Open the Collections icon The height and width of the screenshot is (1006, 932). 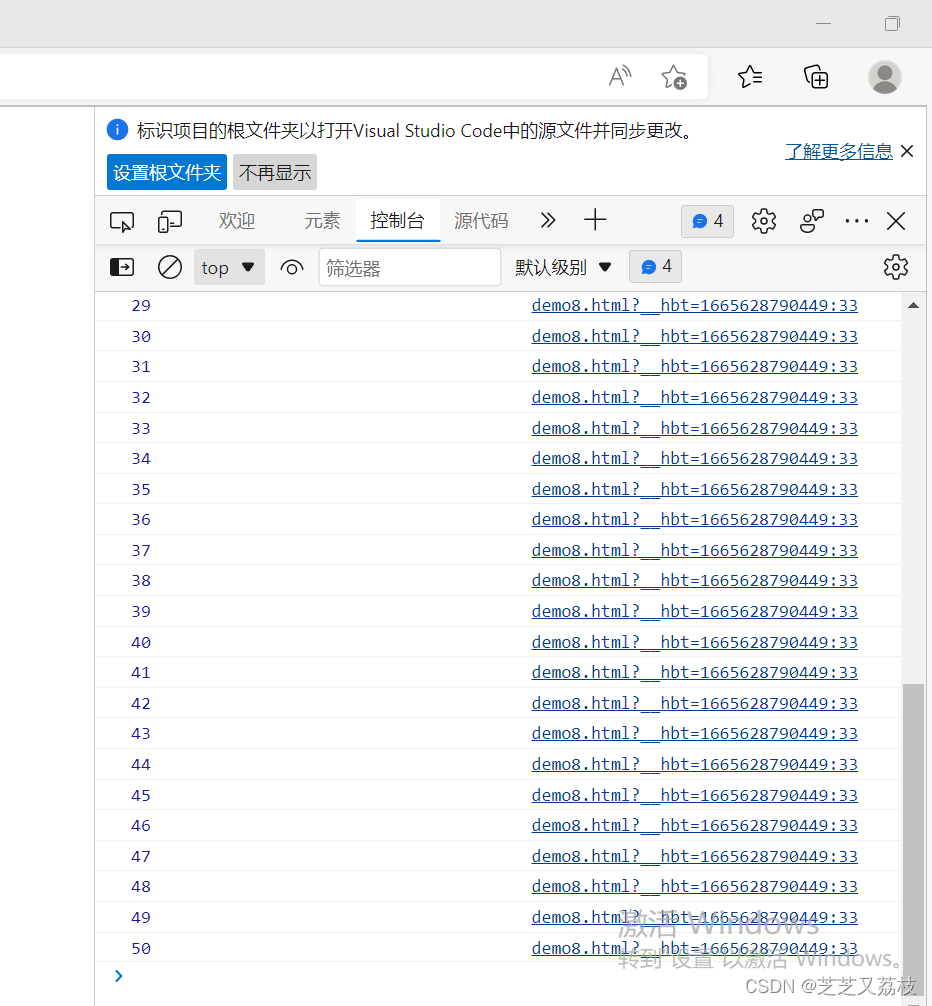click(816, 76)
